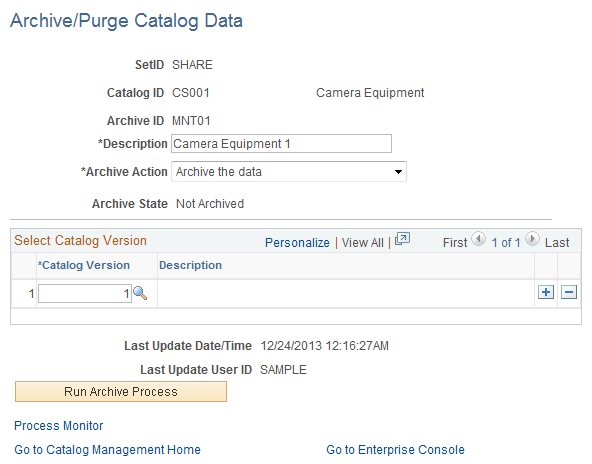Click Archive ID value MNT01
Image resolution: width=592 pixels, height=464 pixels.
point(191,121)
